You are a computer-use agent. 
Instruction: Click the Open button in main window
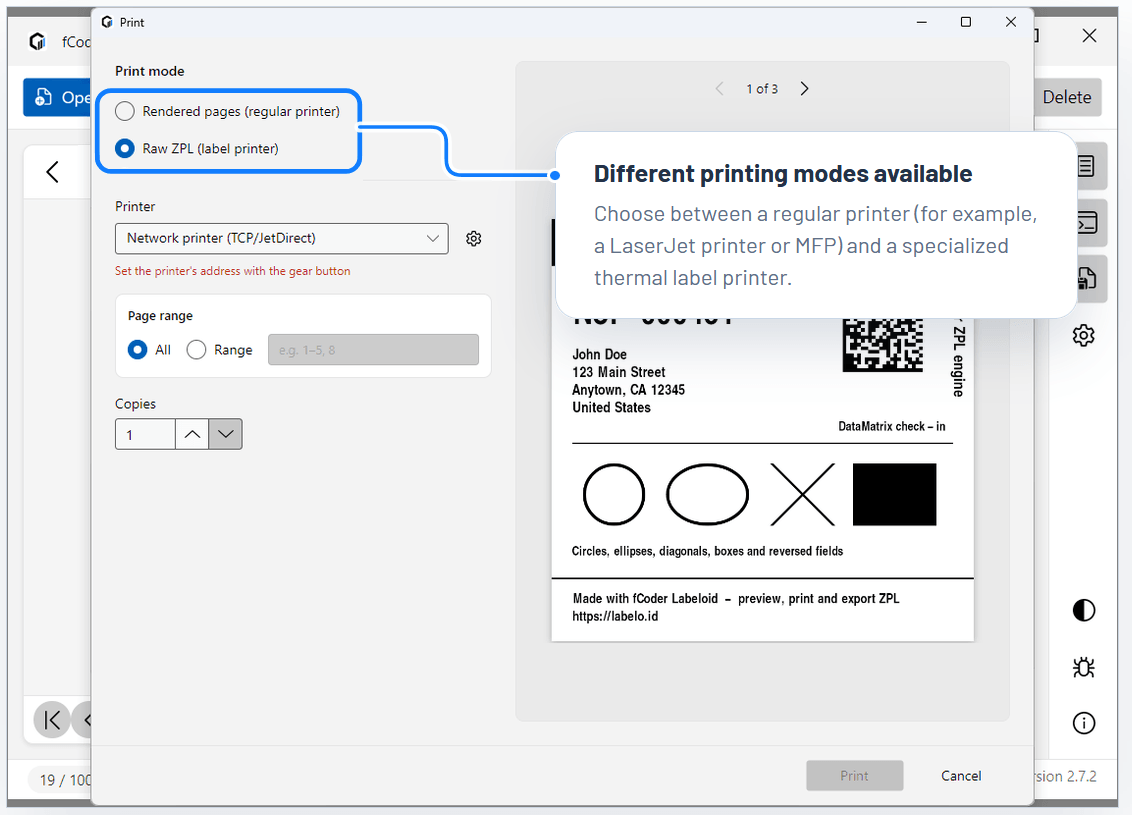pos(58,97)
